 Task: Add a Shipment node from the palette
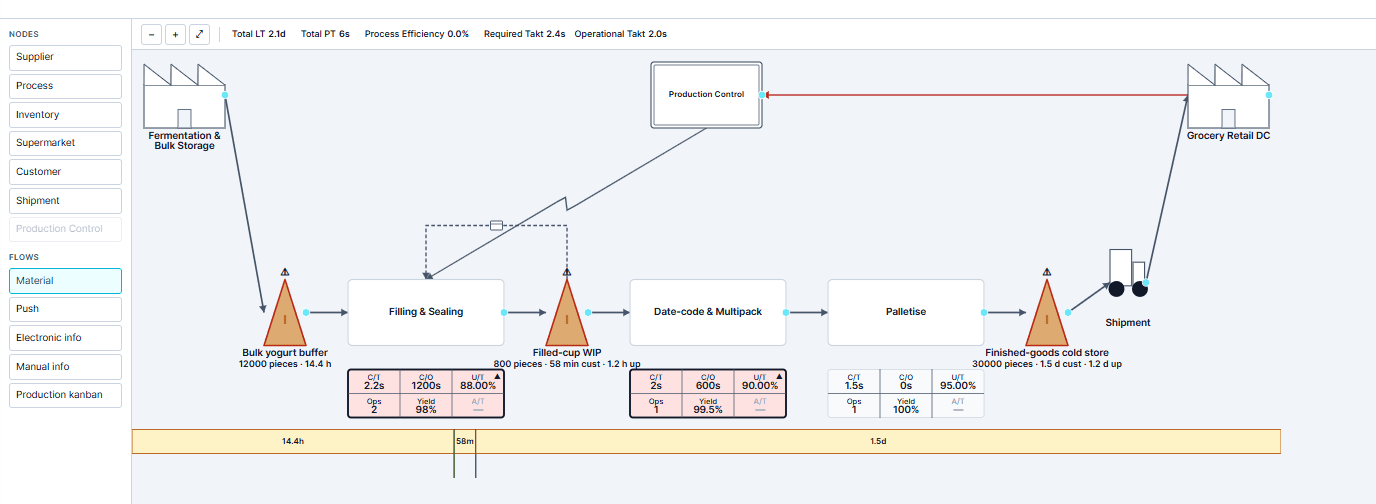(65, 201)
